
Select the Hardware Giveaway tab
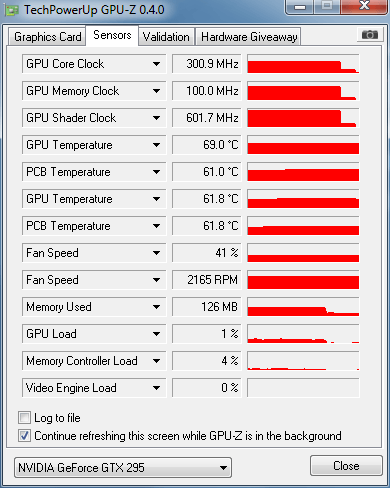click(249, 37)
